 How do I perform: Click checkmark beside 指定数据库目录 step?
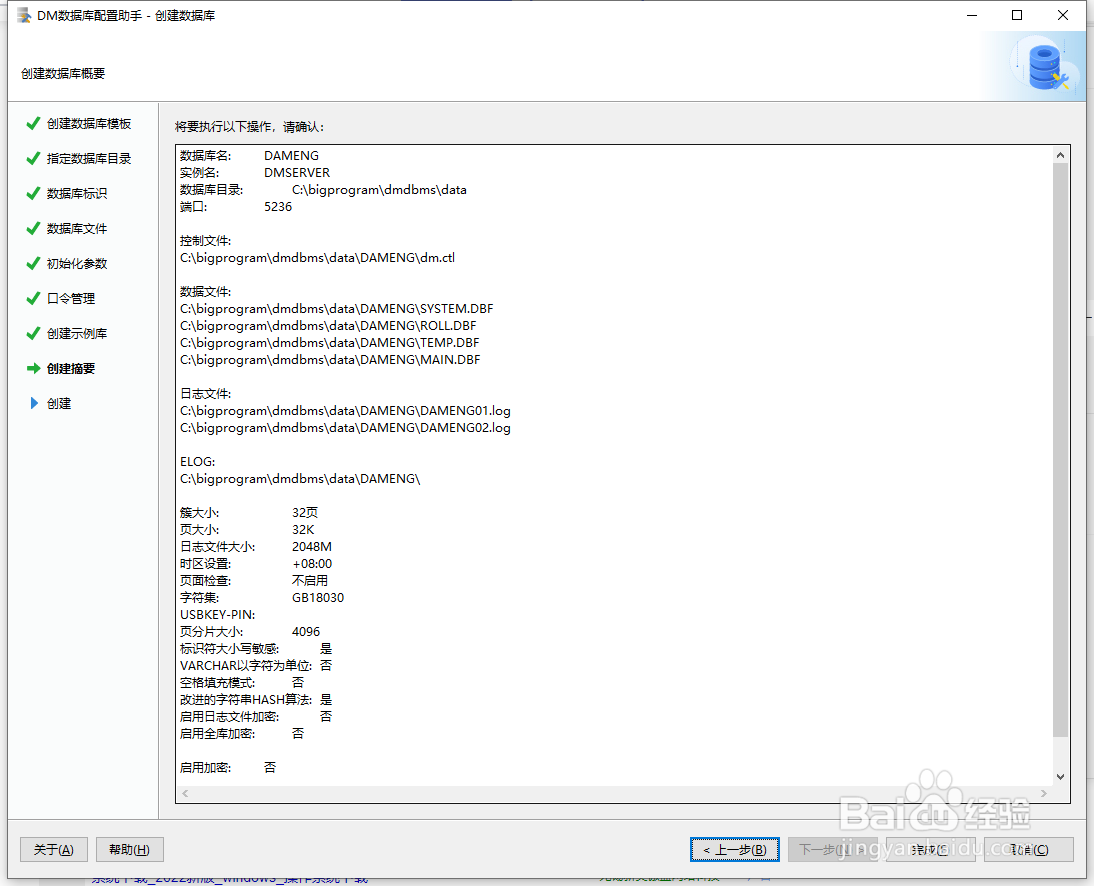point(33,158)
